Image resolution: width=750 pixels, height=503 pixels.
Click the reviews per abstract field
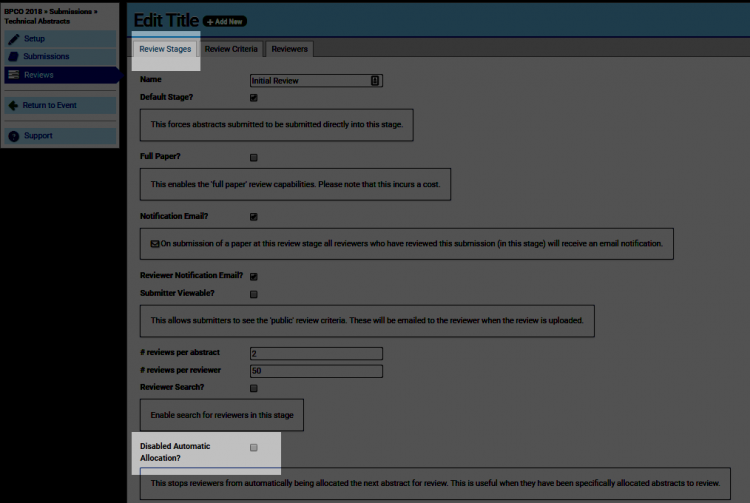pyautogui.click(x=316, y=354)
